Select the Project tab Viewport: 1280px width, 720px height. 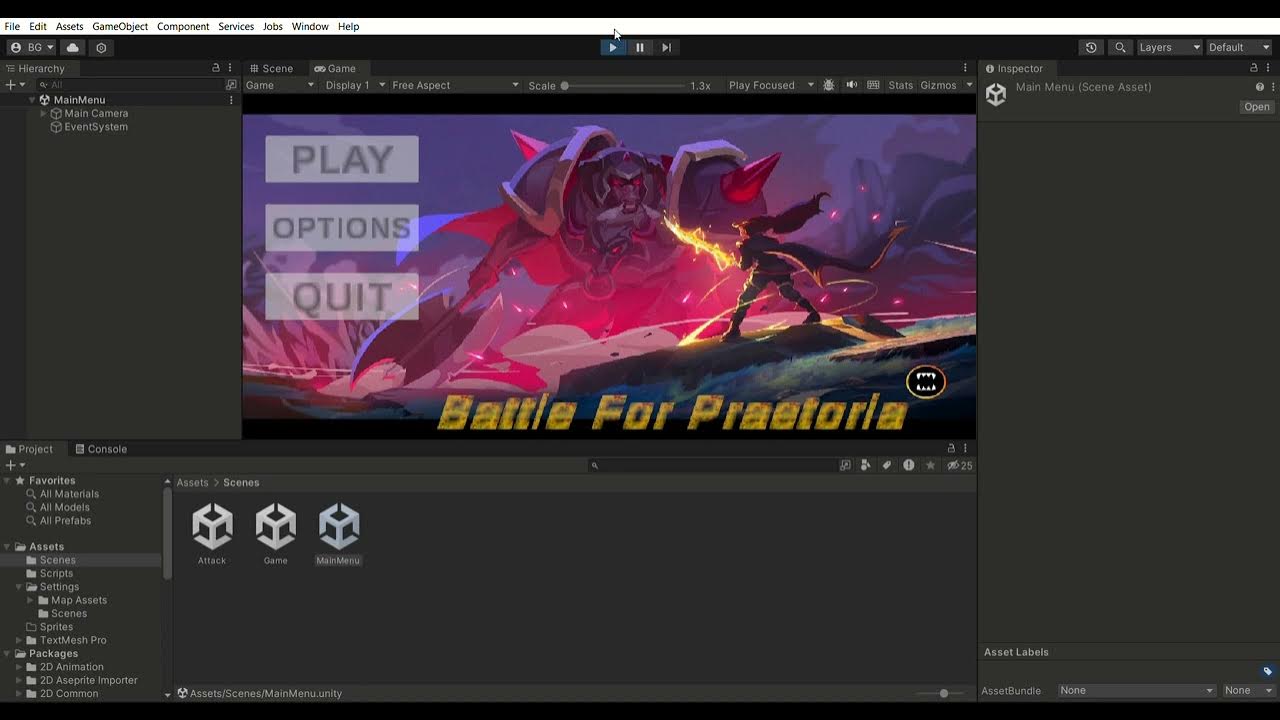tap(29, 449)
